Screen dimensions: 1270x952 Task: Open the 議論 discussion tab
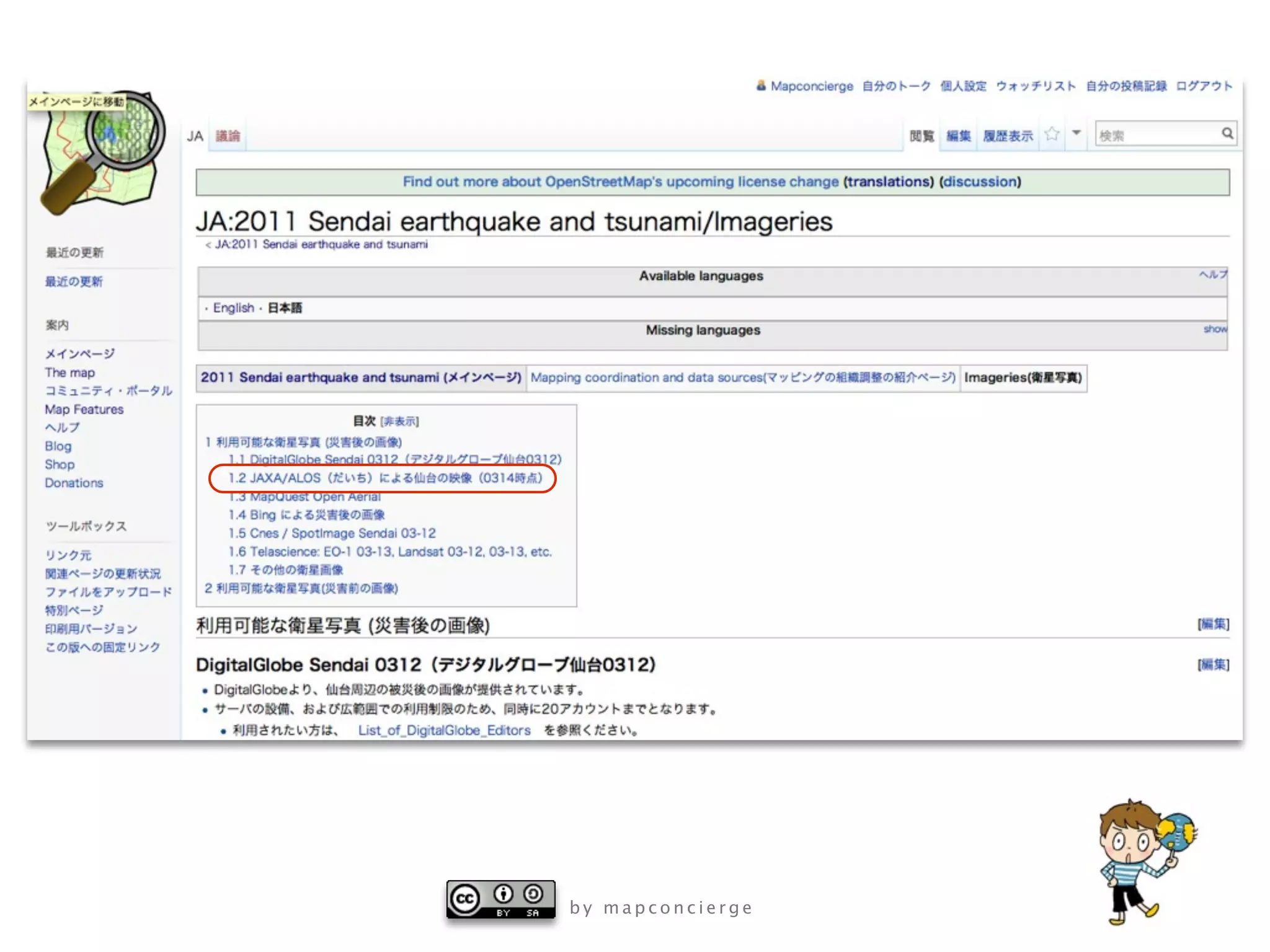pyautogui.click(x=228, y=136)
